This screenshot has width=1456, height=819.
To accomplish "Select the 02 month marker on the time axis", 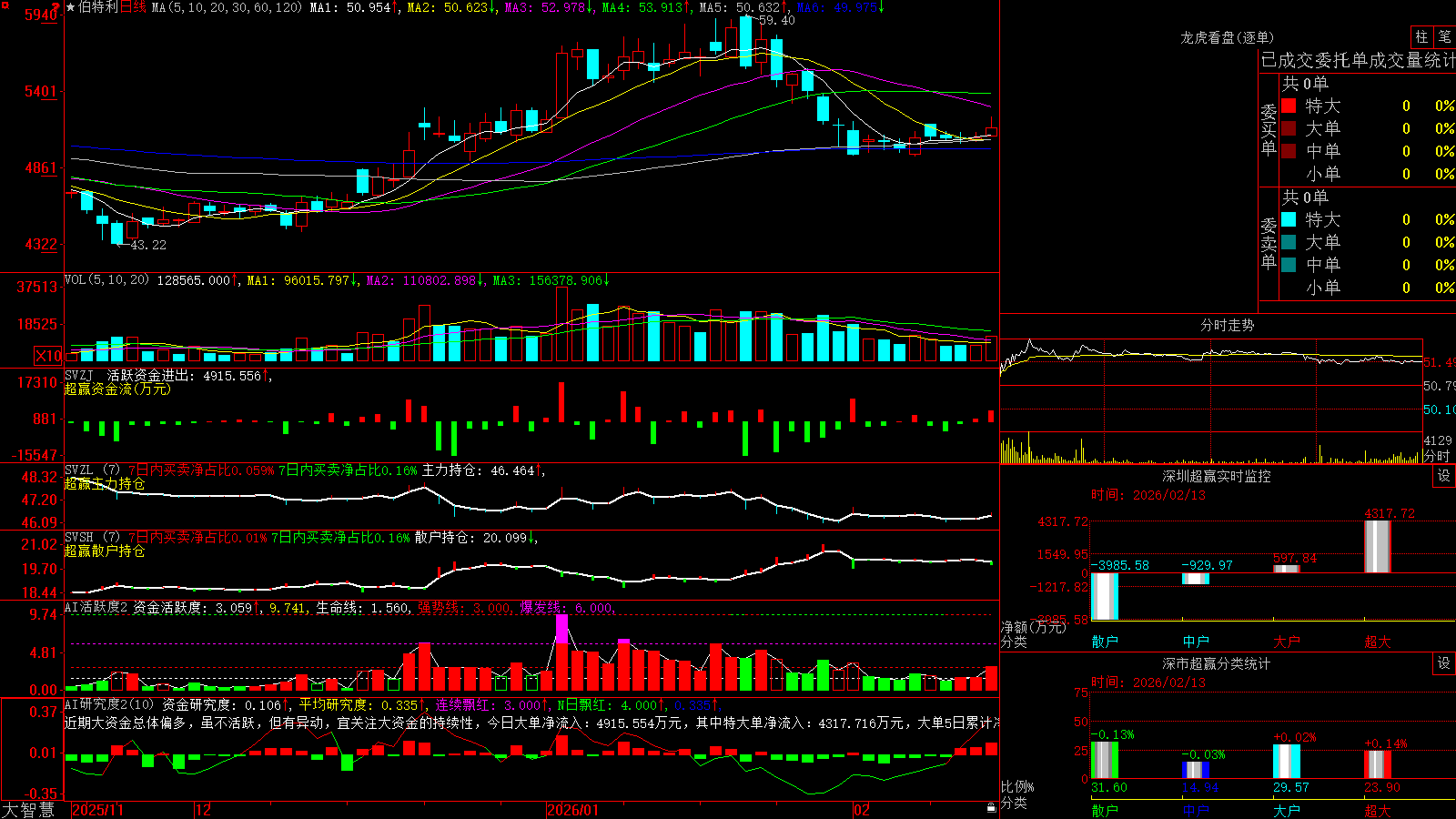I will click(x=861, y=810).
